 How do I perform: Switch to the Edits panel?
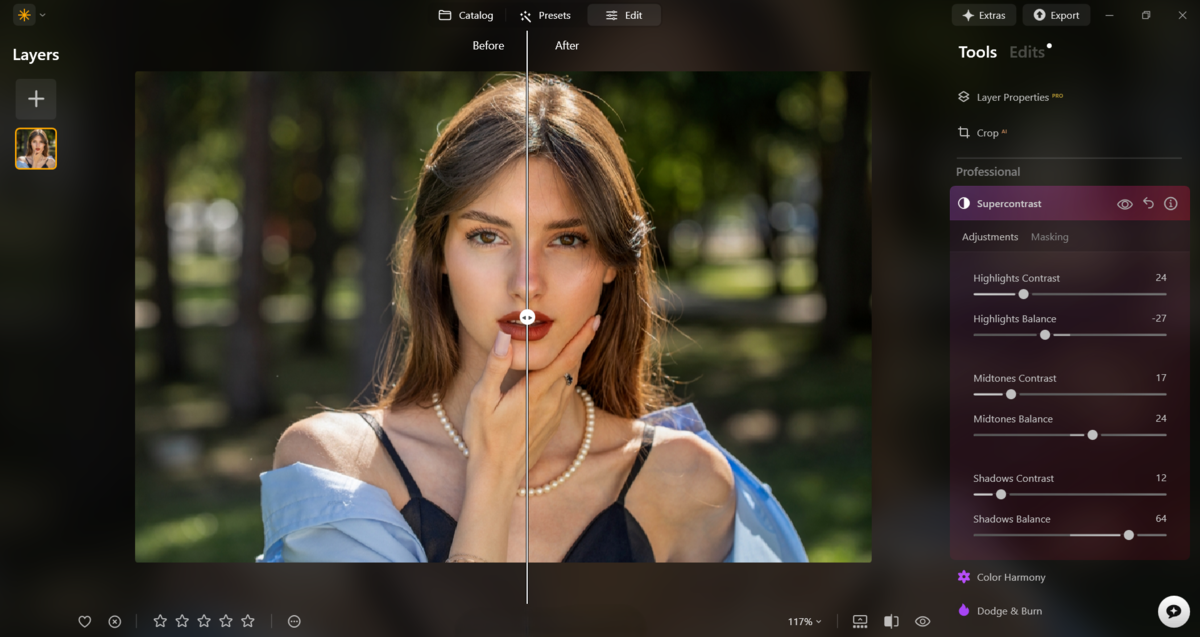click(1027, 52)
